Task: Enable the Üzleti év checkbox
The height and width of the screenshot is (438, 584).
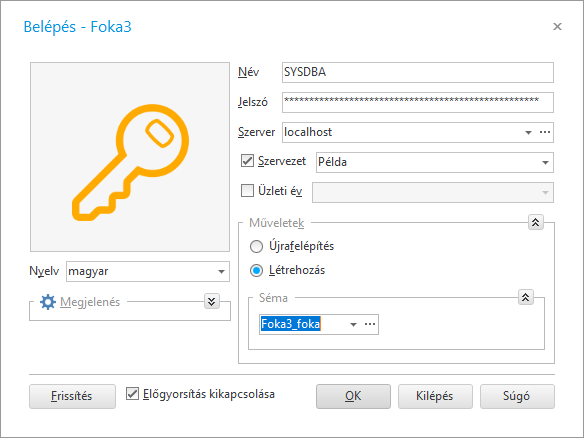Action: click(247, 191)
